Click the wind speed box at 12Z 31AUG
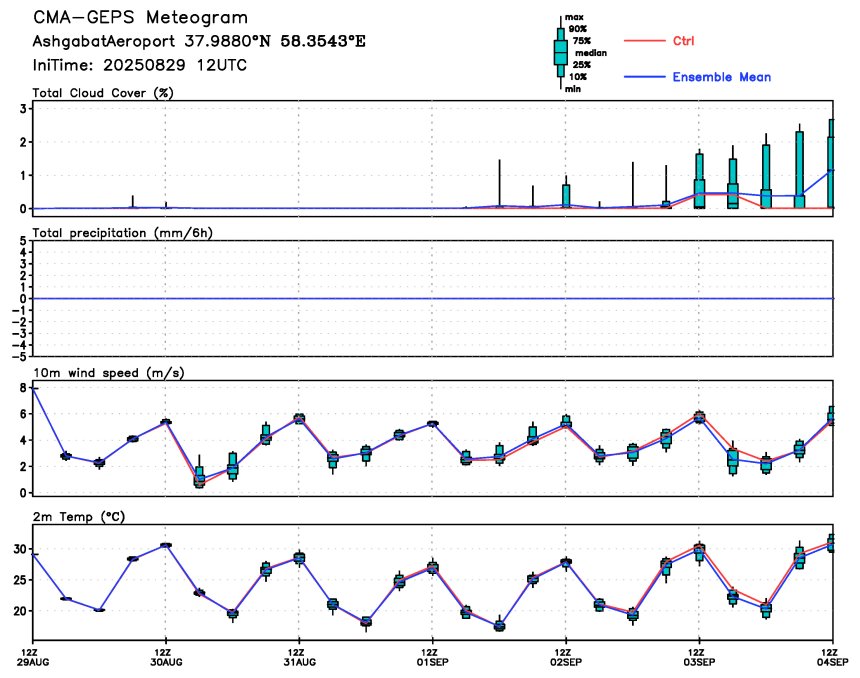Screen dimensions: 860x678 [299, 419]
